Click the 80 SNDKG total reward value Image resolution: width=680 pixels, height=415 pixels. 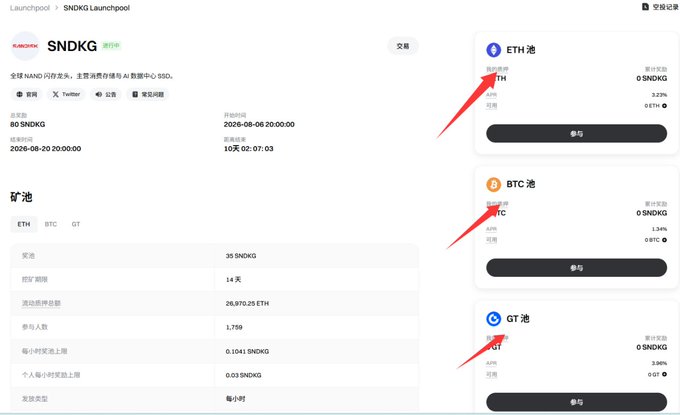[x=27, y=124]
